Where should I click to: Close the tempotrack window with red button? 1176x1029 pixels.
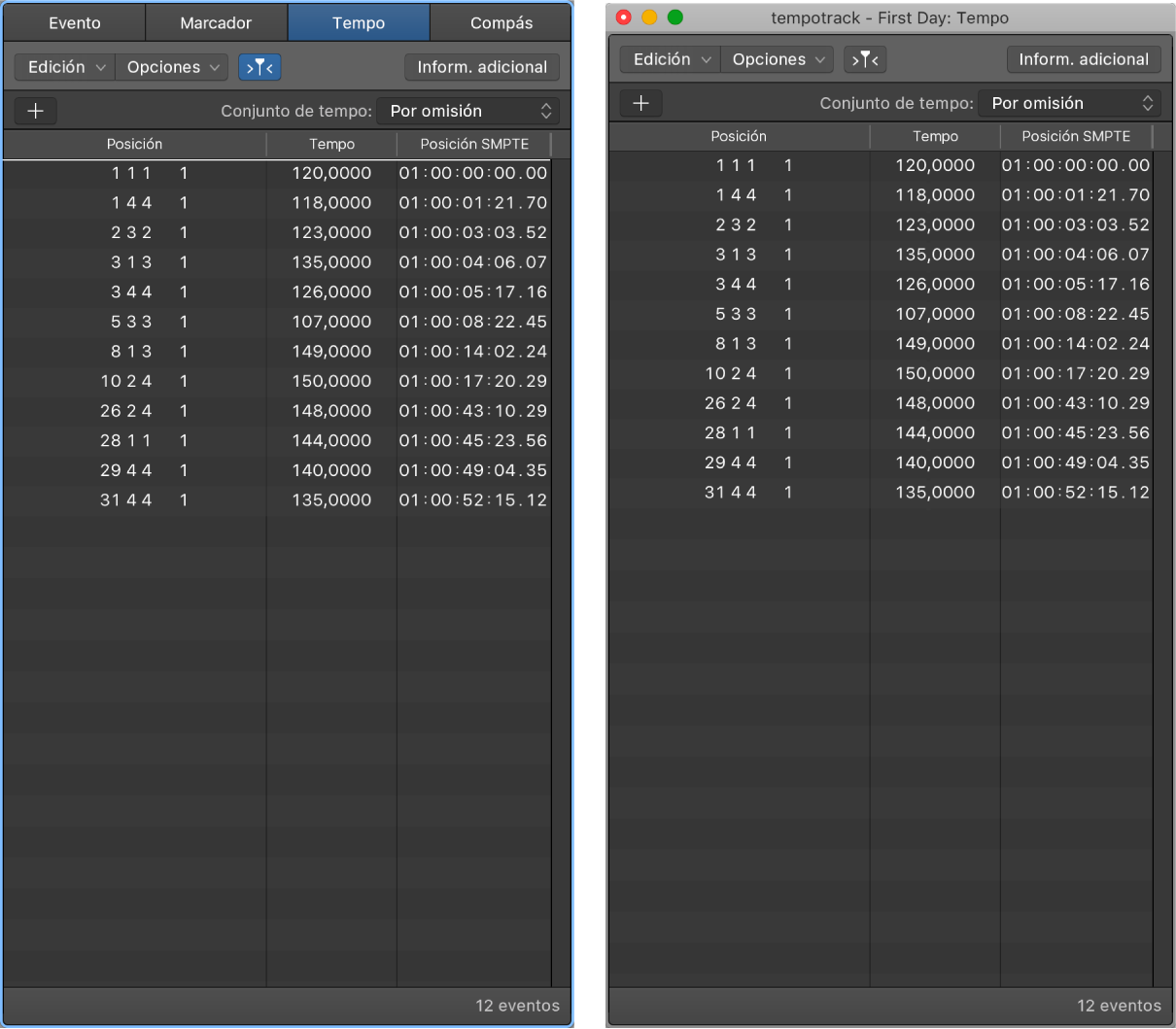[x=624, y=17]
